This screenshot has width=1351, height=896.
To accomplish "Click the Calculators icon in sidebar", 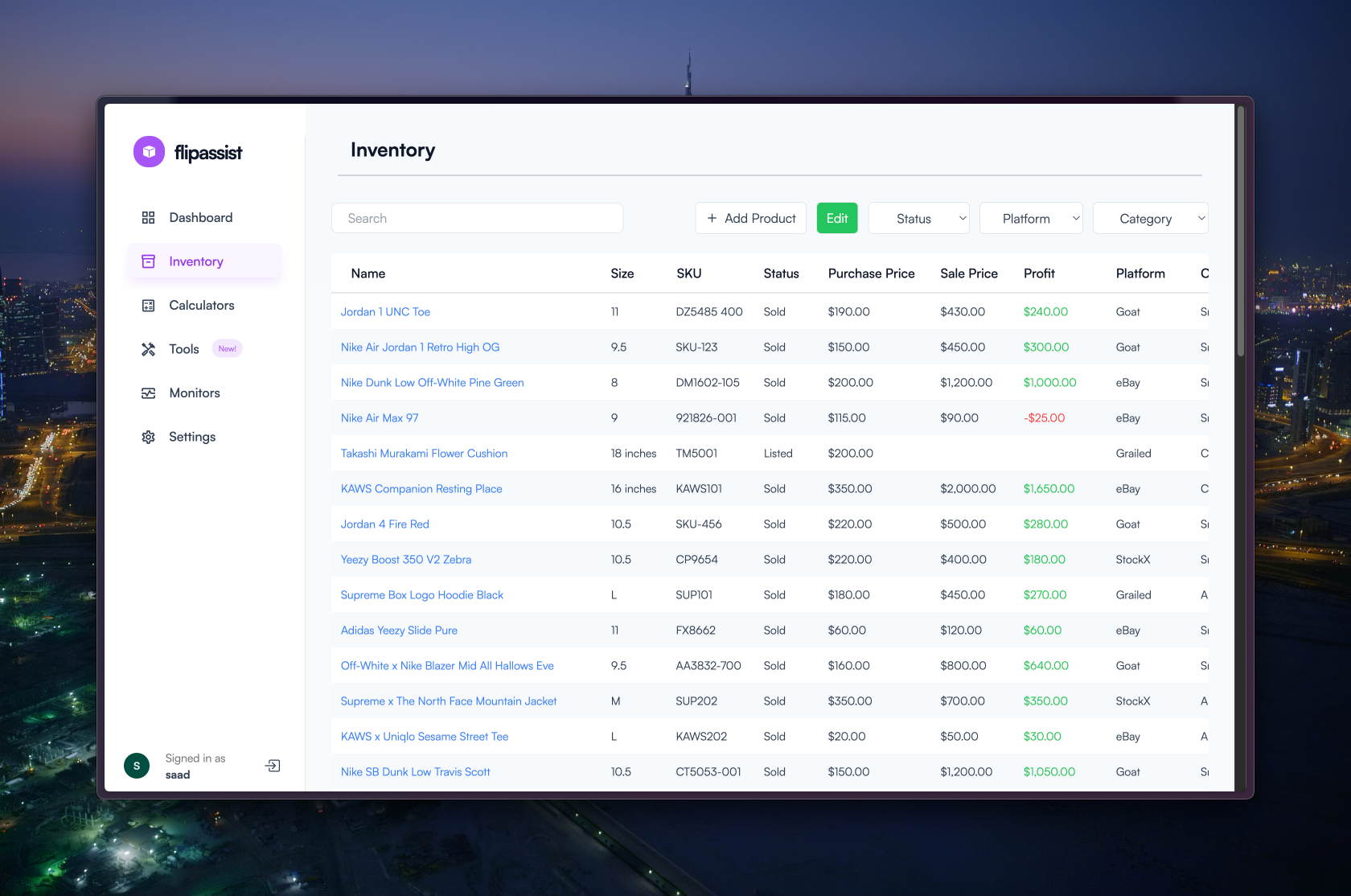I will (x=148, y=306).
